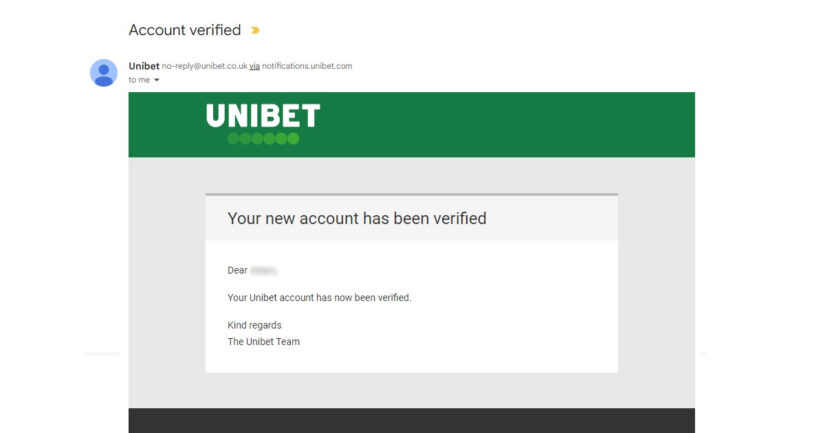825x433 pixels.
Task: Click the underlined 'via' link
Action: [255, 66]
